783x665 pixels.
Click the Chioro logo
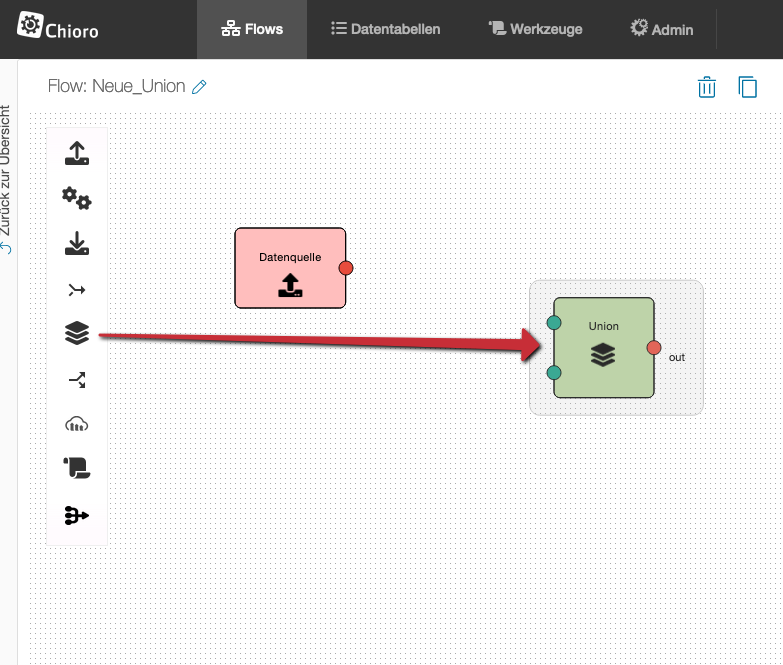tap(60, 27)
